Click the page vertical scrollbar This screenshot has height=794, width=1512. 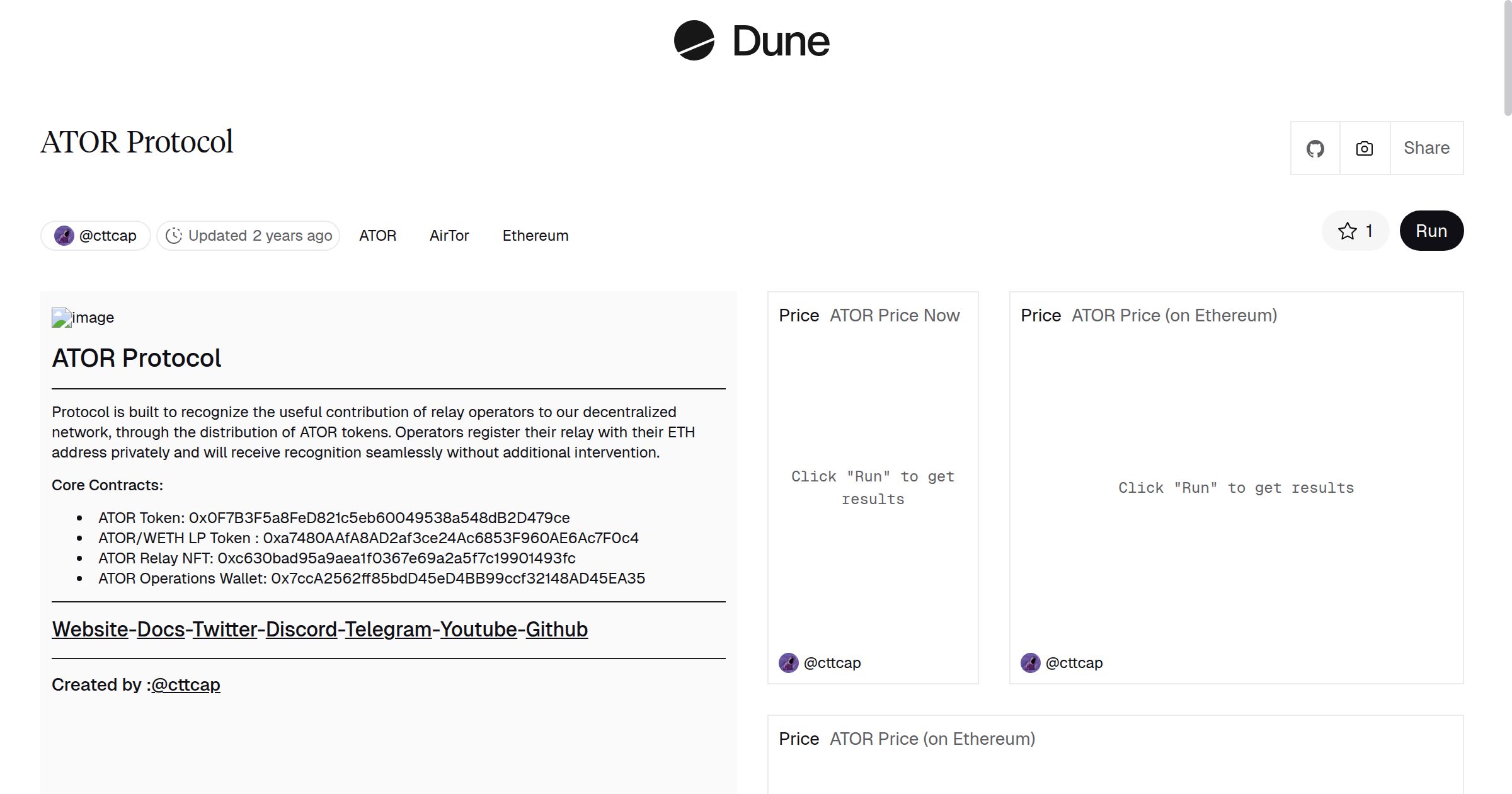click(1507, 57)
